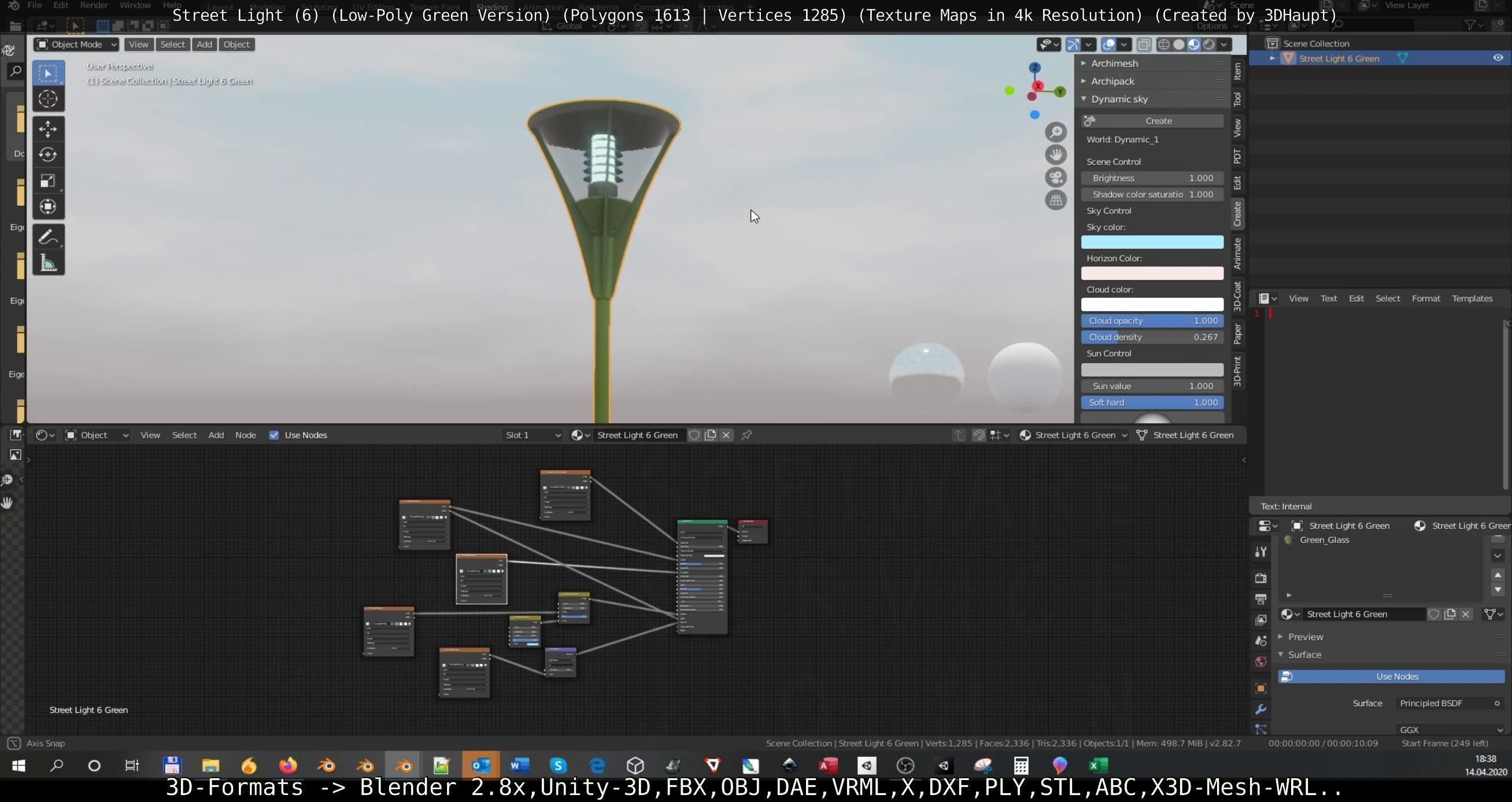The height and width of the screenshot is (802, 1512).
Task: Select the Cursor tool
Action: click(x=48, y=99)
